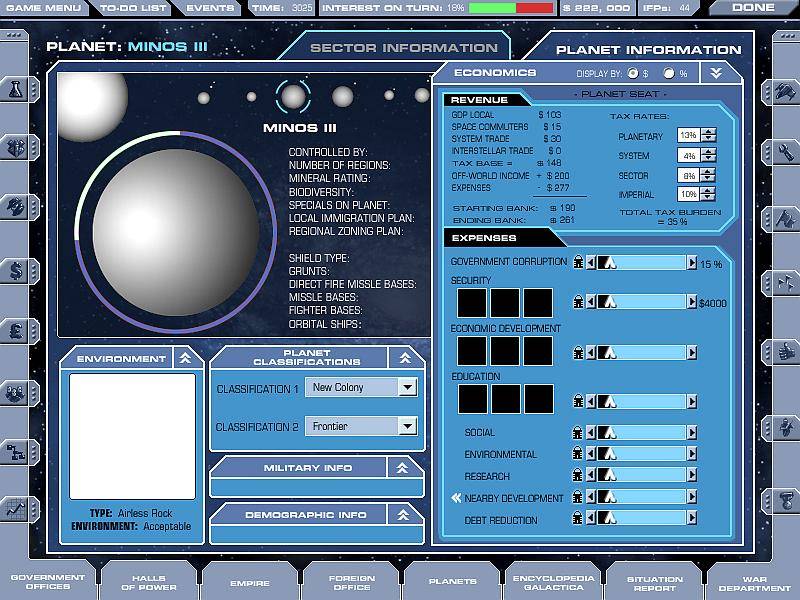Viewport: 800px width, 600px height.
Task: Open the To-Do List
Action: click(133, 8)
